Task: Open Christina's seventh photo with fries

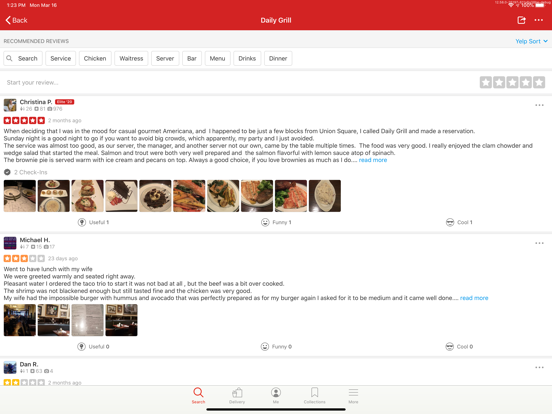Action: [223, 196]
